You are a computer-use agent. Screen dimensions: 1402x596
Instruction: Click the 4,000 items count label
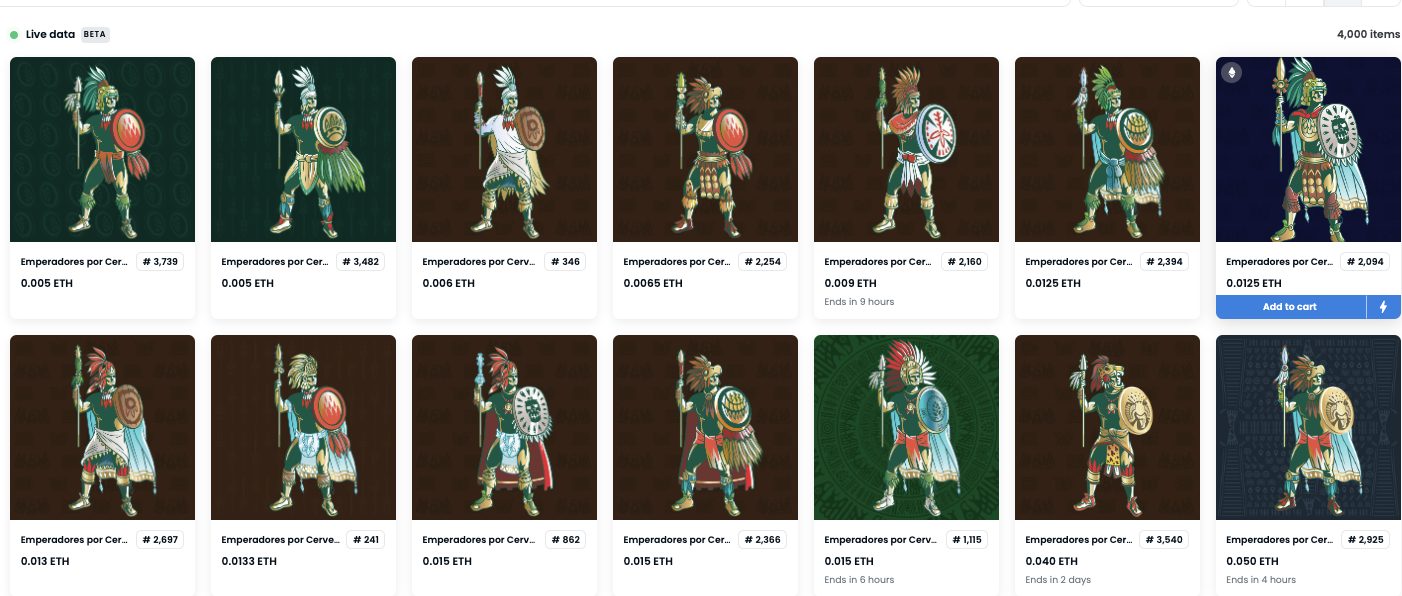click(1368, 34)
